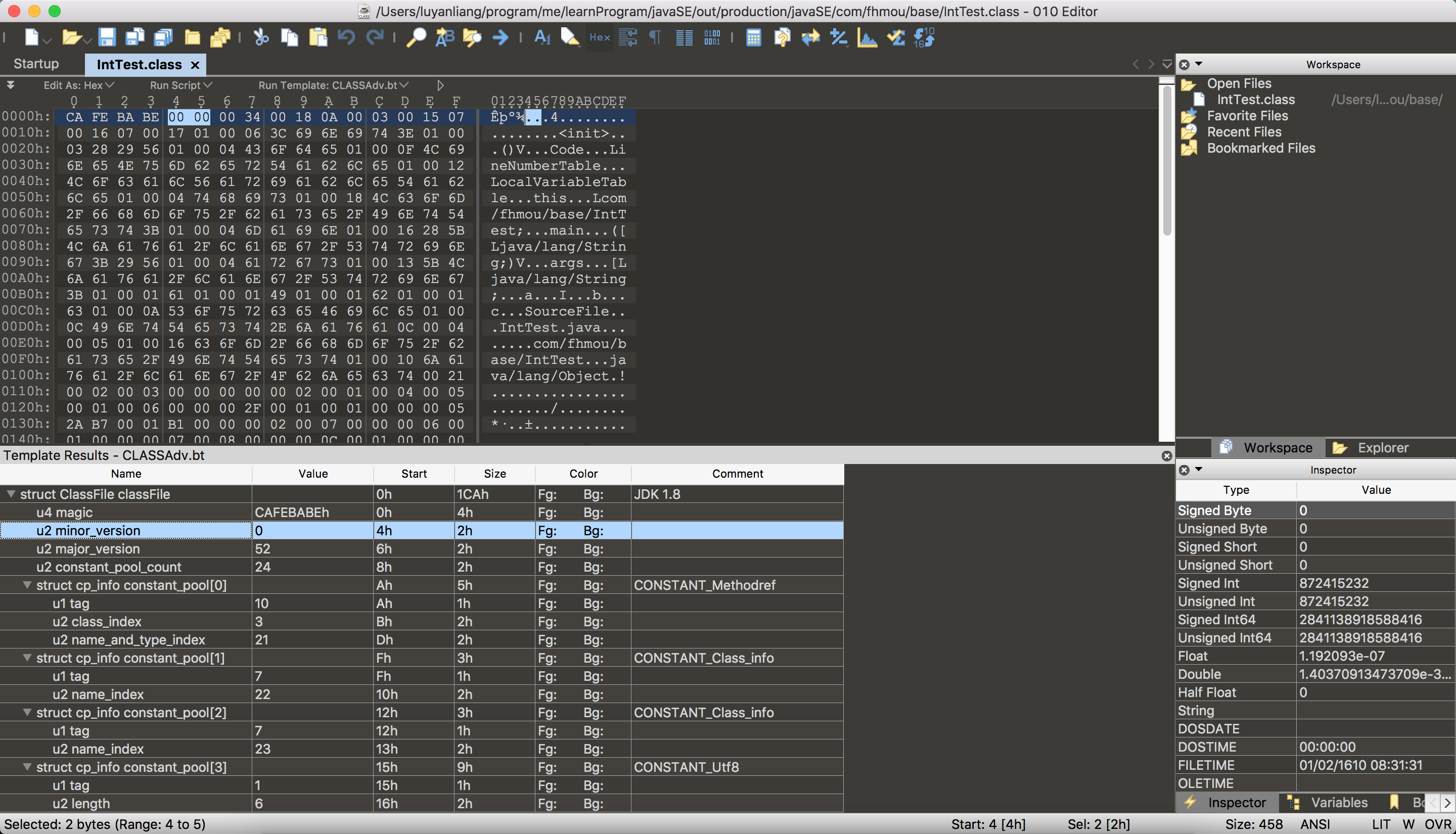The image size is (1456, 834).
Task: Run the template with play triangle
Action: point(440,85)
